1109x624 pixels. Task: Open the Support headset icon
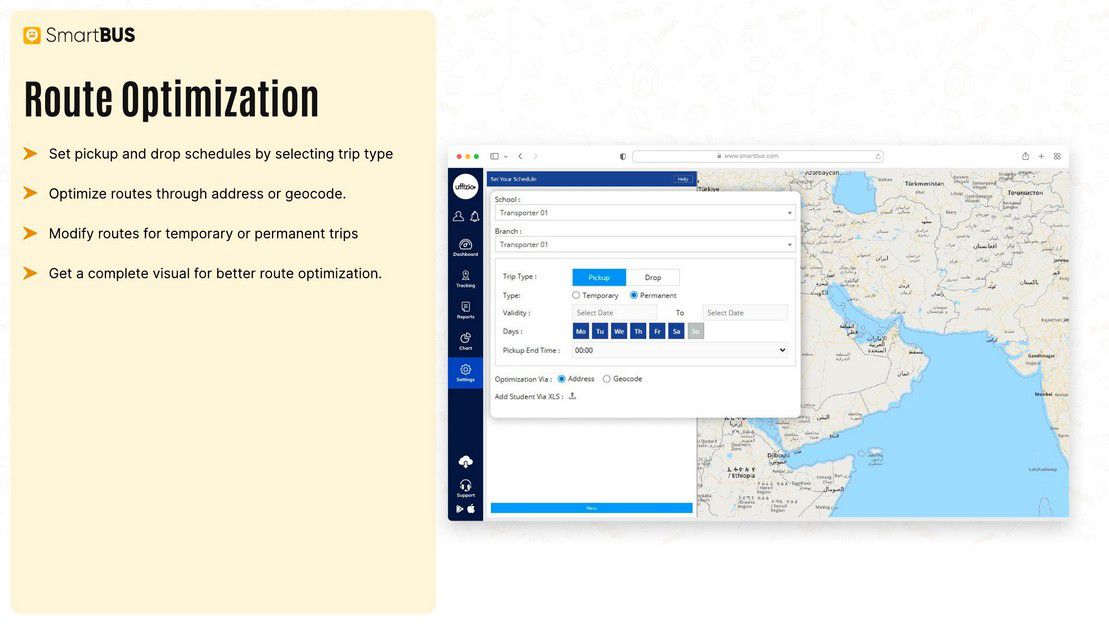click(x=465, y=488)
